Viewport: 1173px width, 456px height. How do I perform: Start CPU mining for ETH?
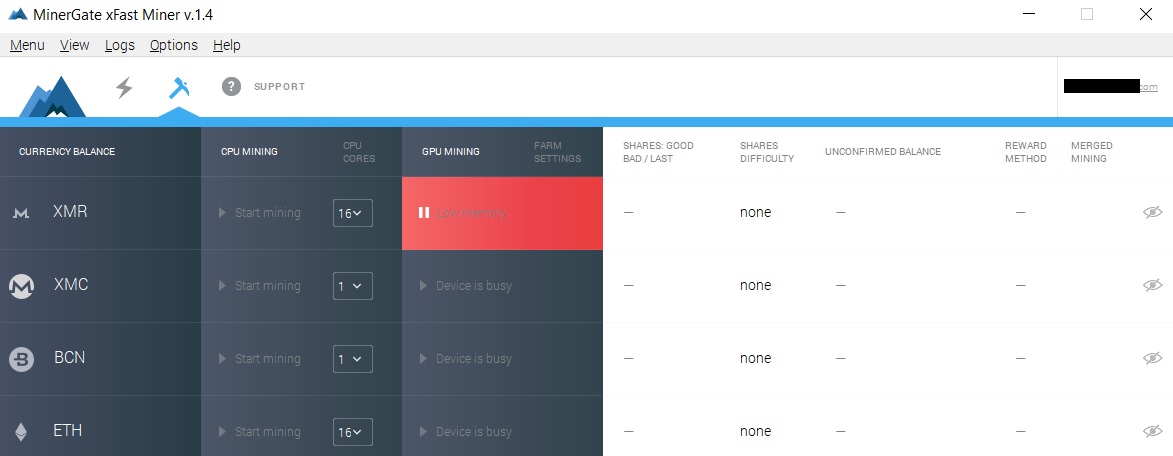click(260, 431)
